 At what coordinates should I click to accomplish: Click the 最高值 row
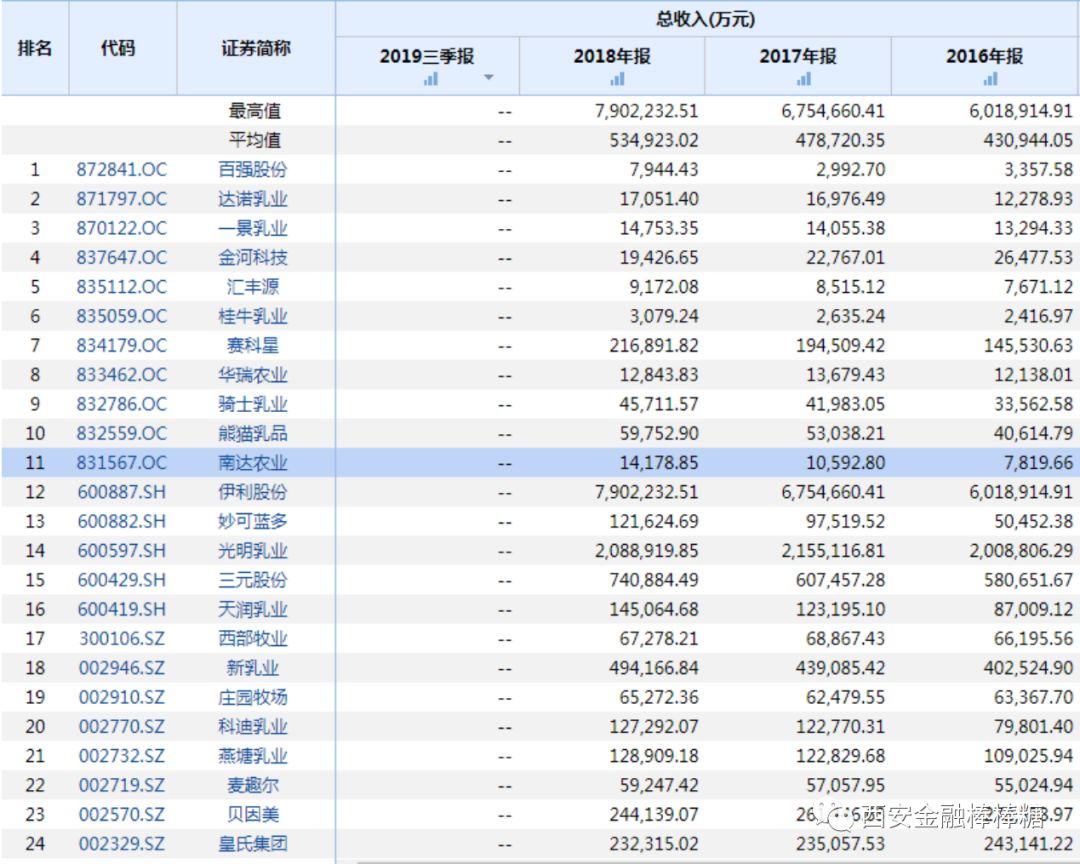click(x=256, y=111)
